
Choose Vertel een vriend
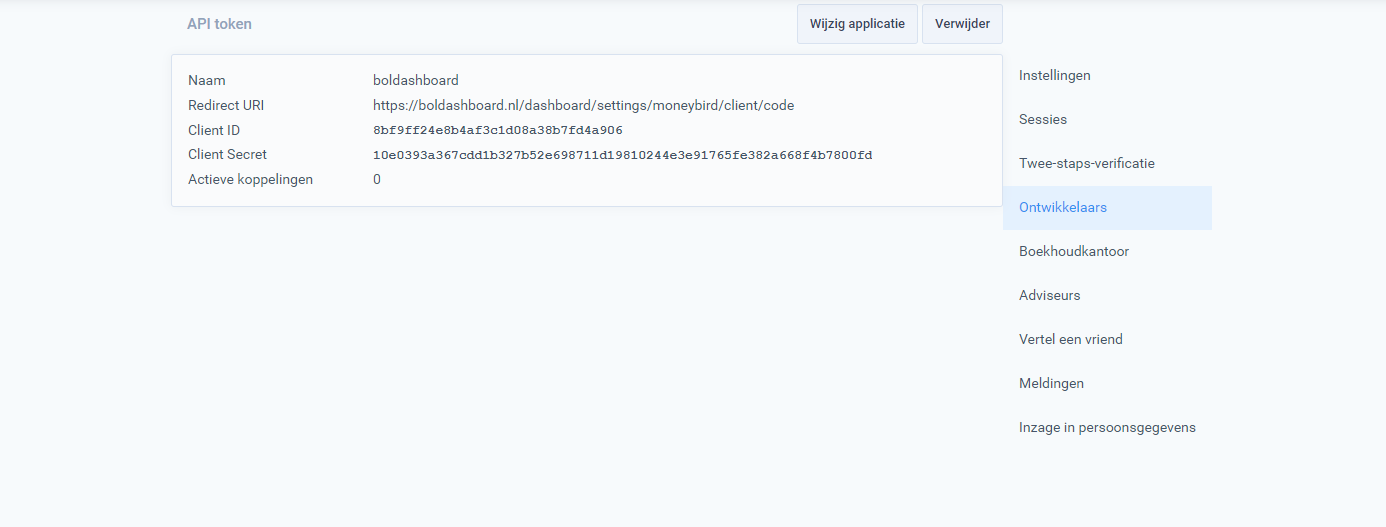[1070, 339]
